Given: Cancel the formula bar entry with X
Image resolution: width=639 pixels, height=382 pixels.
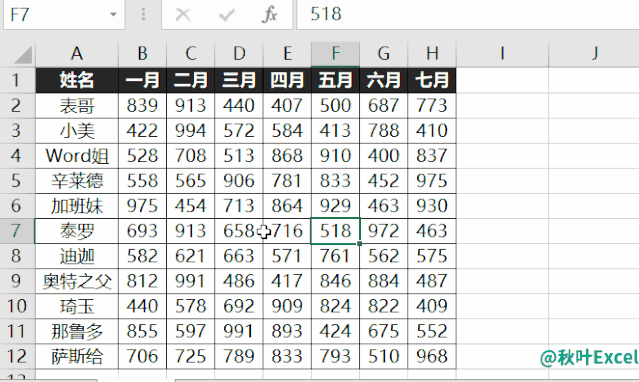Looking at the screenshot, I should coord(183,15).
